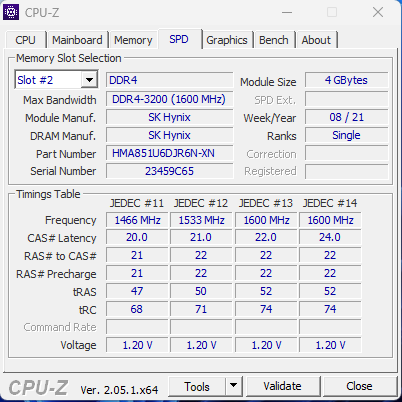Click the Close button at bottom

[x=359, y=386]
